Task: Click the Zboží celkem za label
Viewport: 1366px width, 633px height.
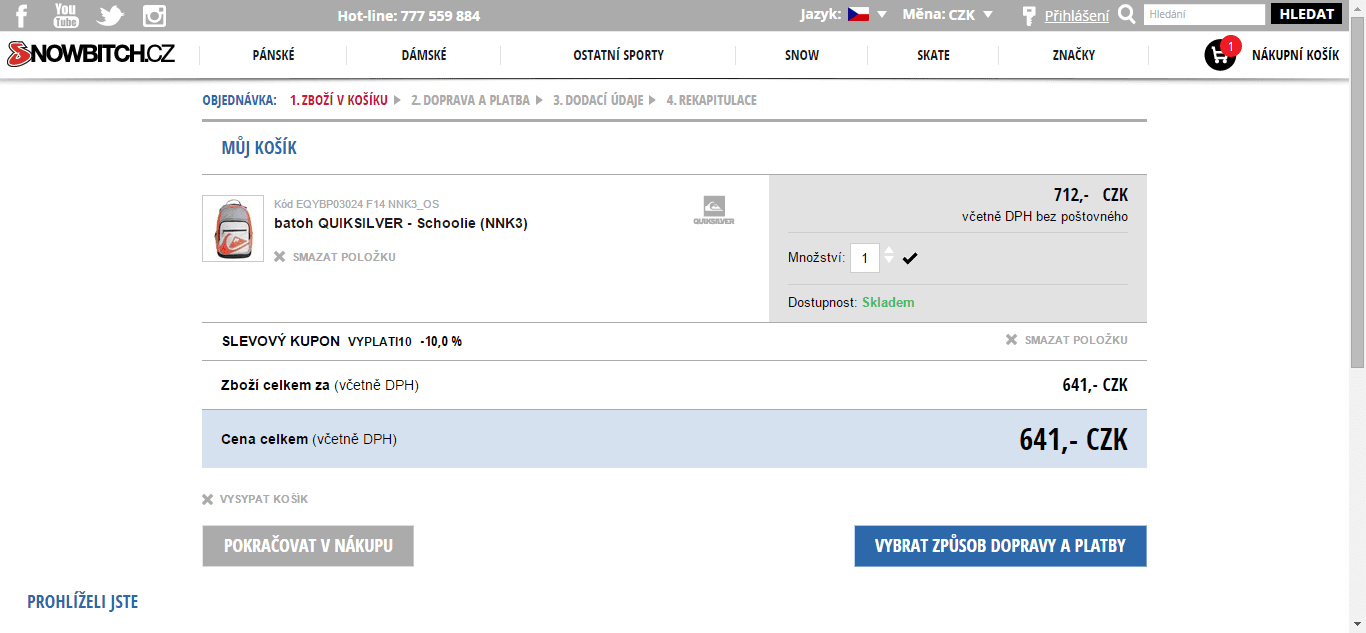Action: click(x=275, y=385)
